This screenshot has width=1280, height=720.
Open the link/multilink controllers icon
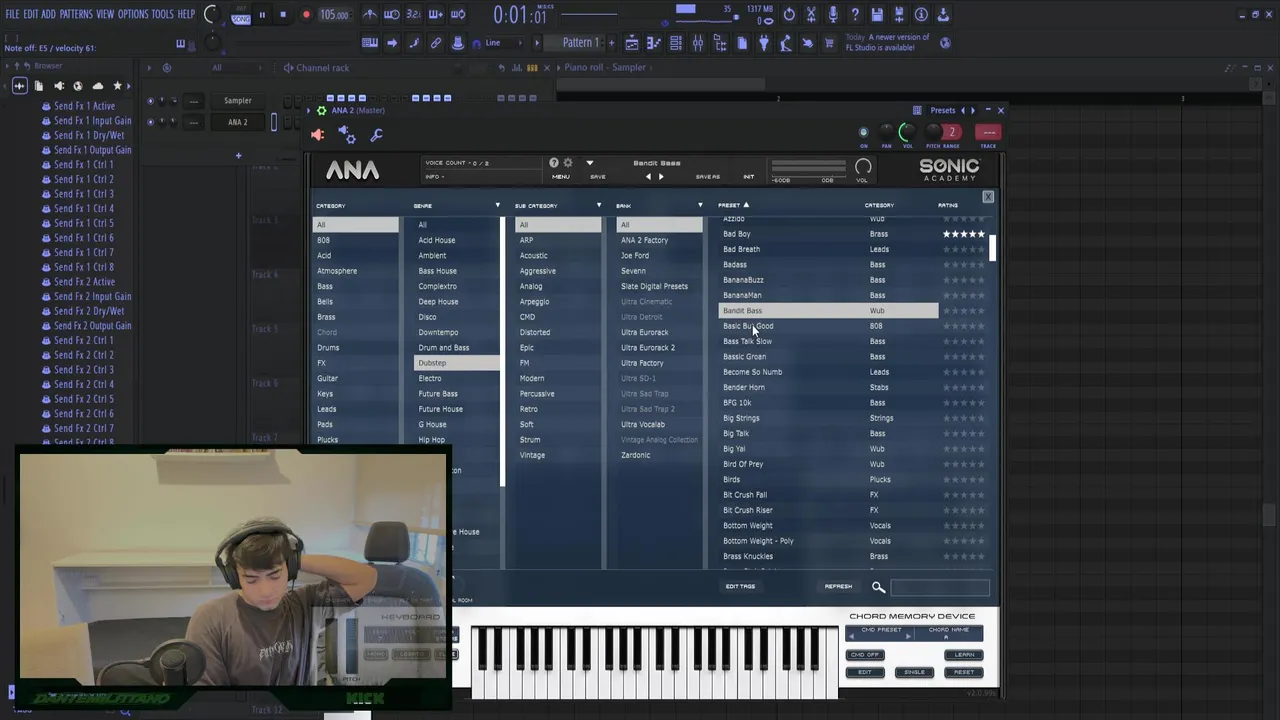(x=436, y=43)
